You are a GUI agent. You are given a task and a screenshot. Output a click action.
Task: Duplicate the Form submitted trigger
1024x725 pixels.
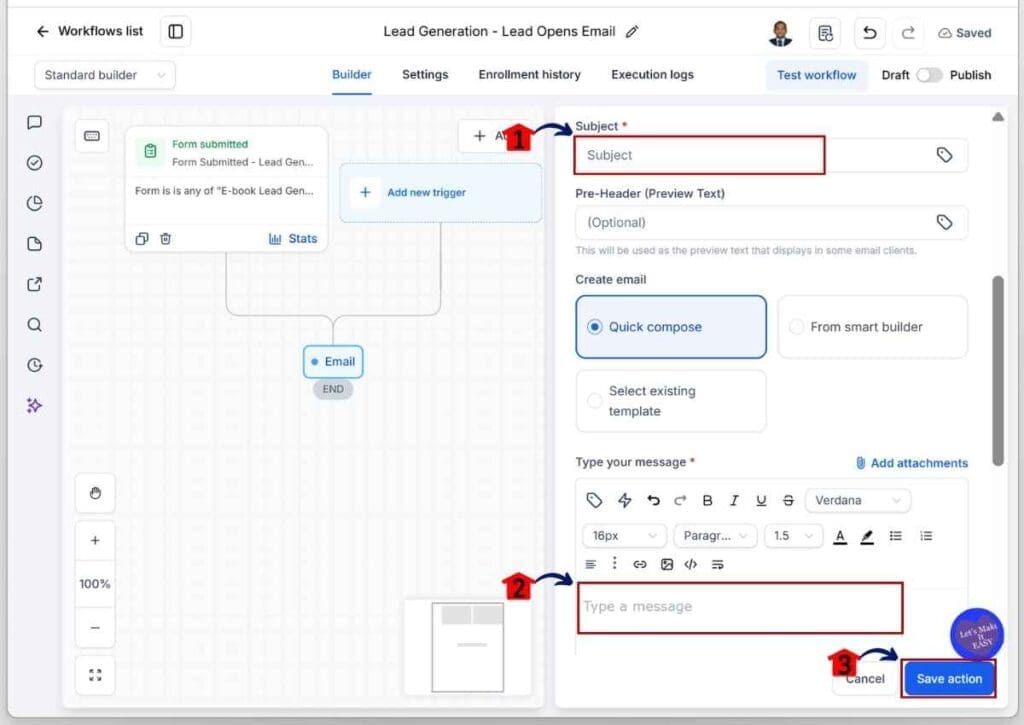[142, 238]
